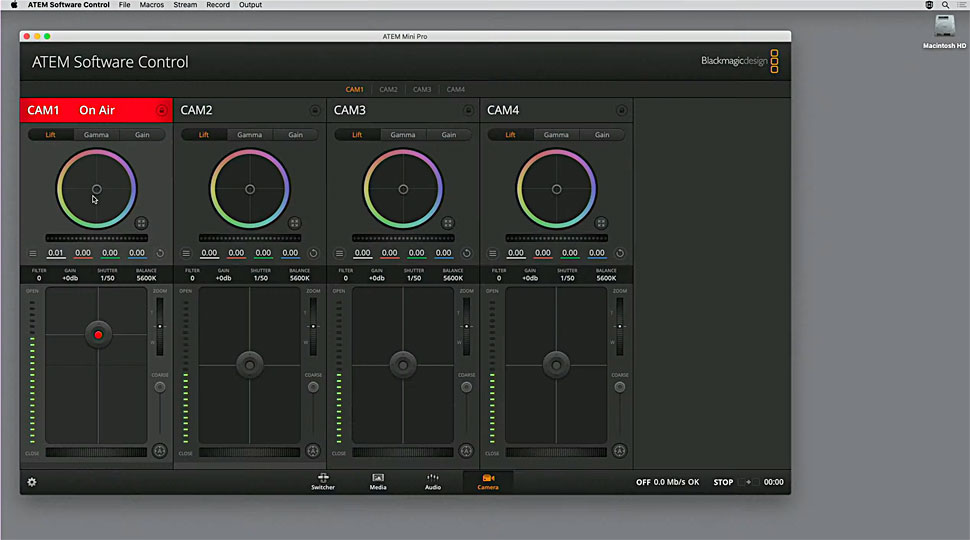Click CAM3 master wheel bar below color wheel
Viewport: 970px width, 540px height.
[x=403, y=238]
